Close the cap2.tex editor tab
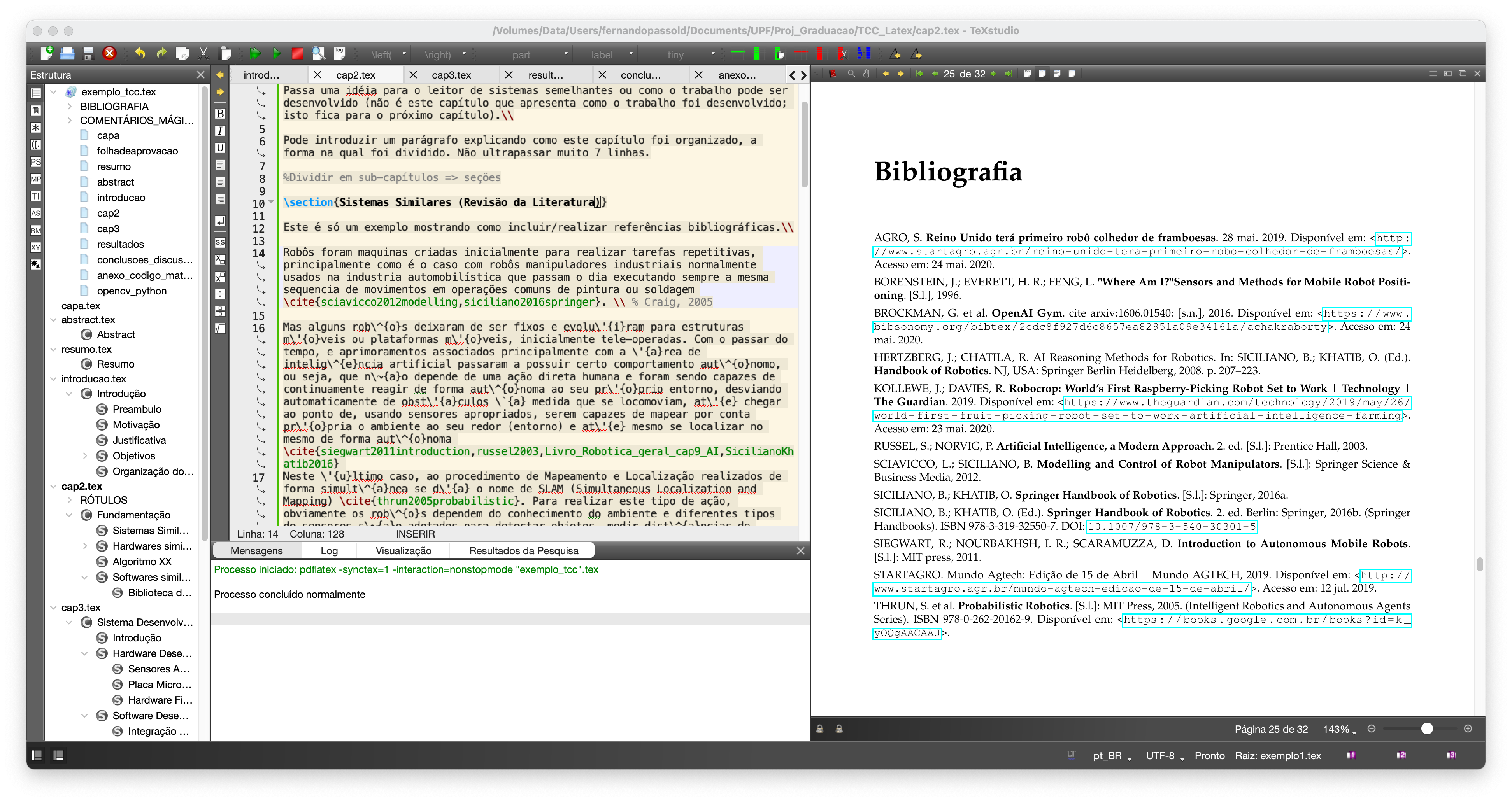1512x802 pixels. (x=317, y=75)
